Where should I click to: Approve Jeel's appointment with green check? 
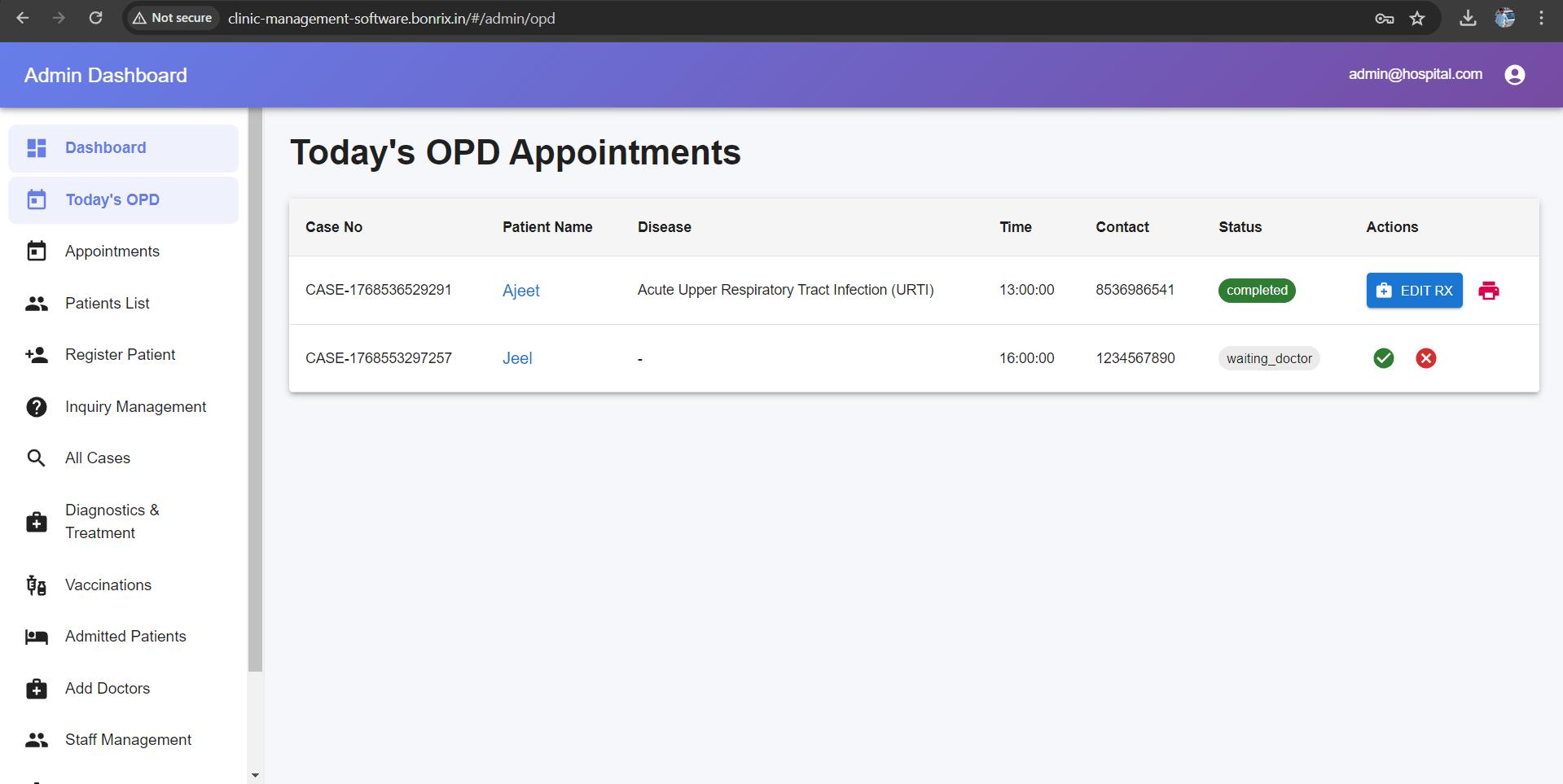click(1382, 358)
